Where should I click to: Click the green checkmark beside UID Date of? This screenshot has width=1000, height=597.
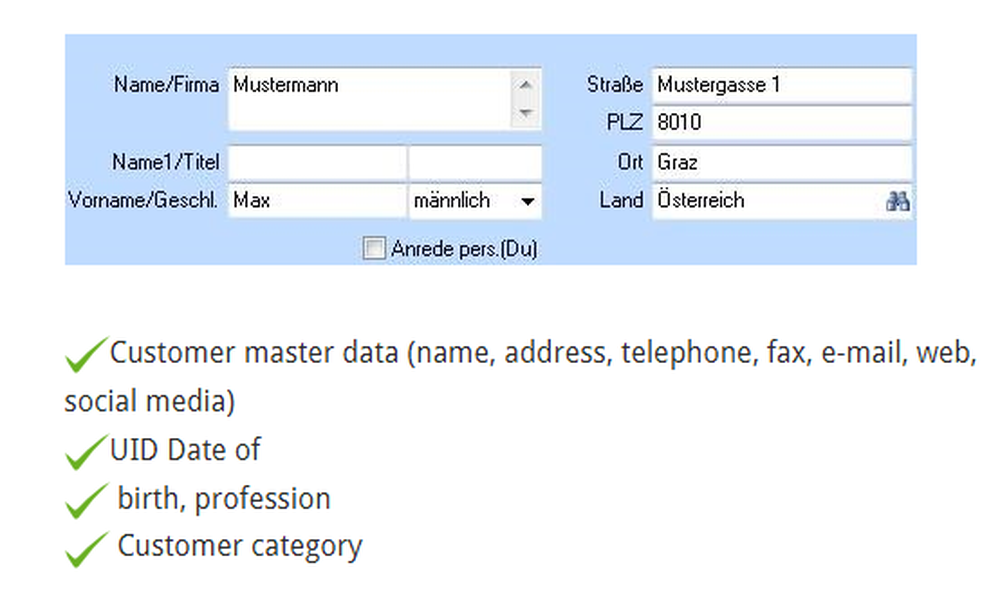point(86,452)
